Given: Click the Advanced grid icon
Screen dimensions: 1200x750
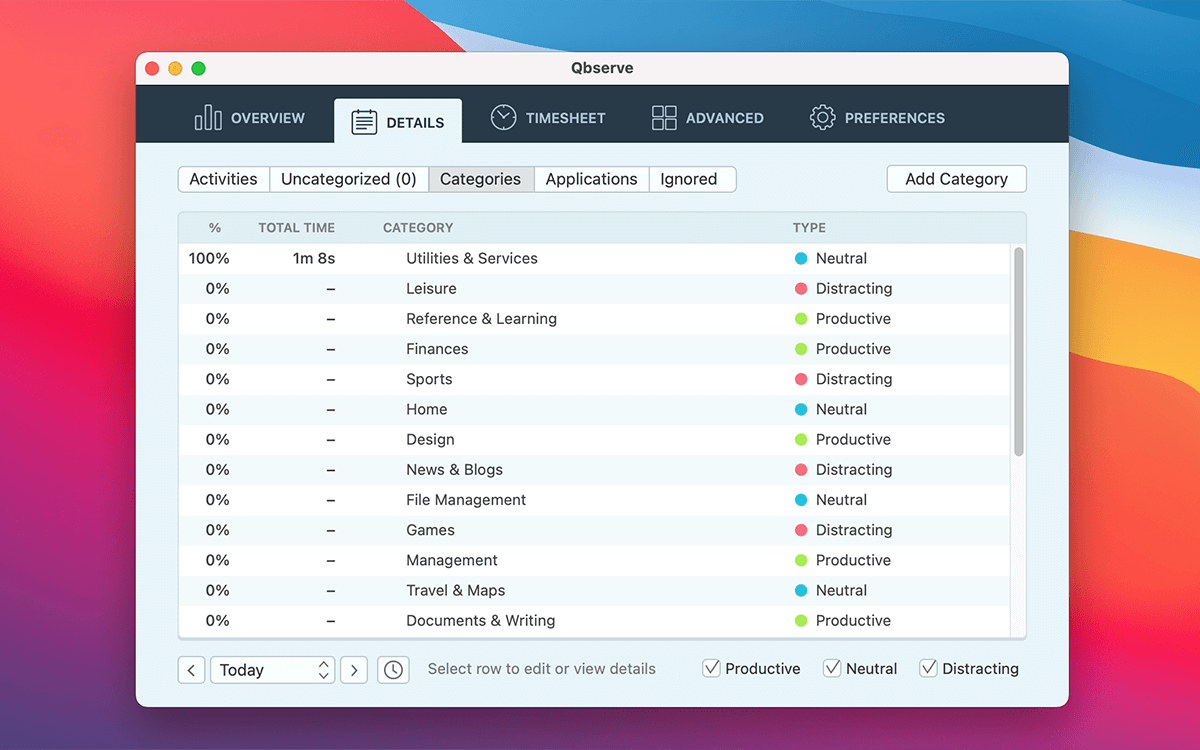Looking at the screenshot, I should [x=664, y=118].
